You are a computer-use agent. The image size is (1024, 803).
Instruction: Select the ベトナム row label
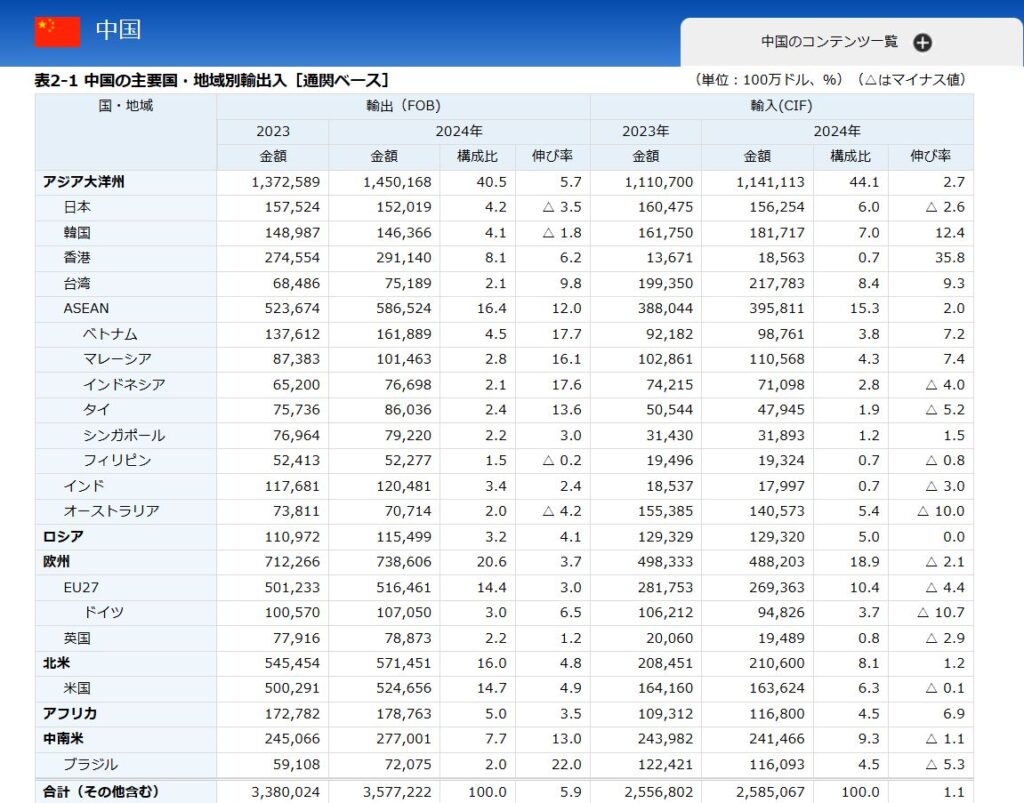(110, 334)
